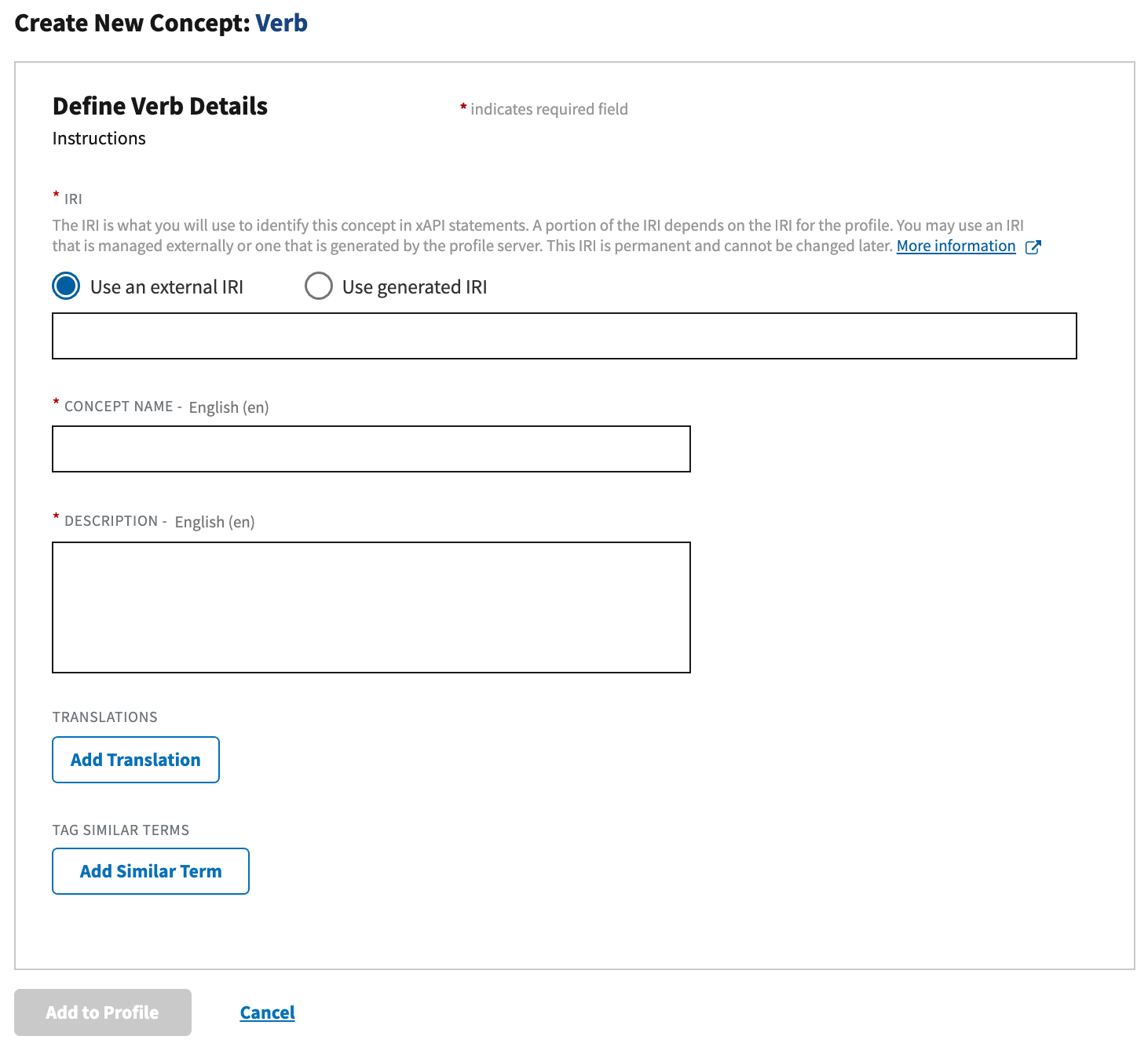1148x1047 pixels.
Task: Click the blue 'Verb' title text
Action: pos(281,24)
